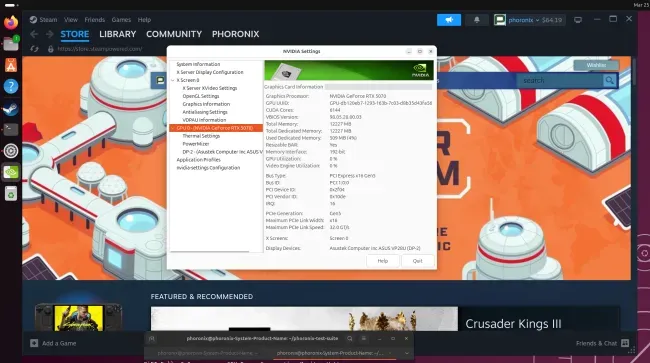
Task: Click the Steam icon in the dock
Action: (x=11, y=109)
